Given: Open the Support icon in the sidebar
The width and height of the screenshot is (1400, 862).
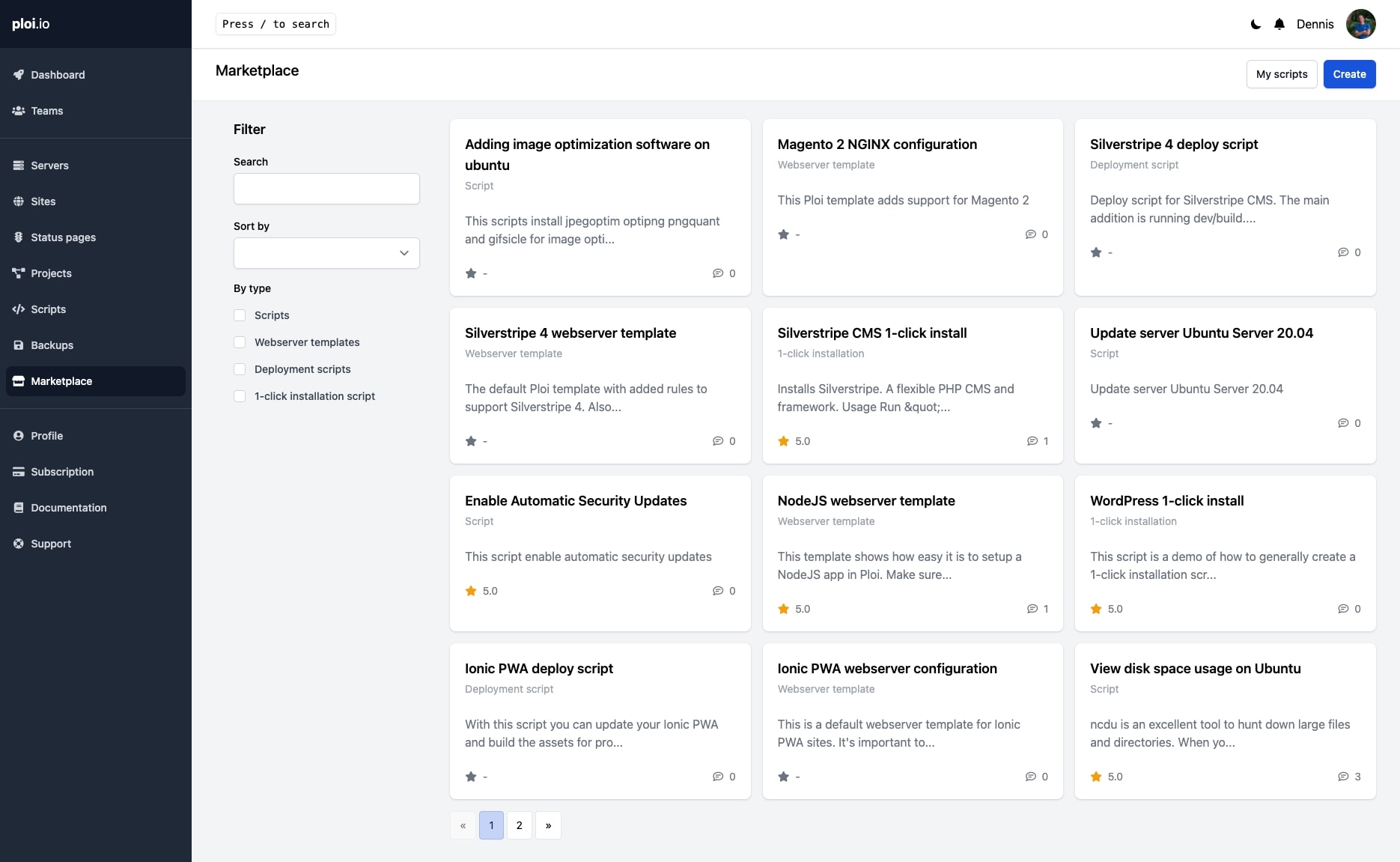Looking at the screenshot, I should tap(19, 543).
